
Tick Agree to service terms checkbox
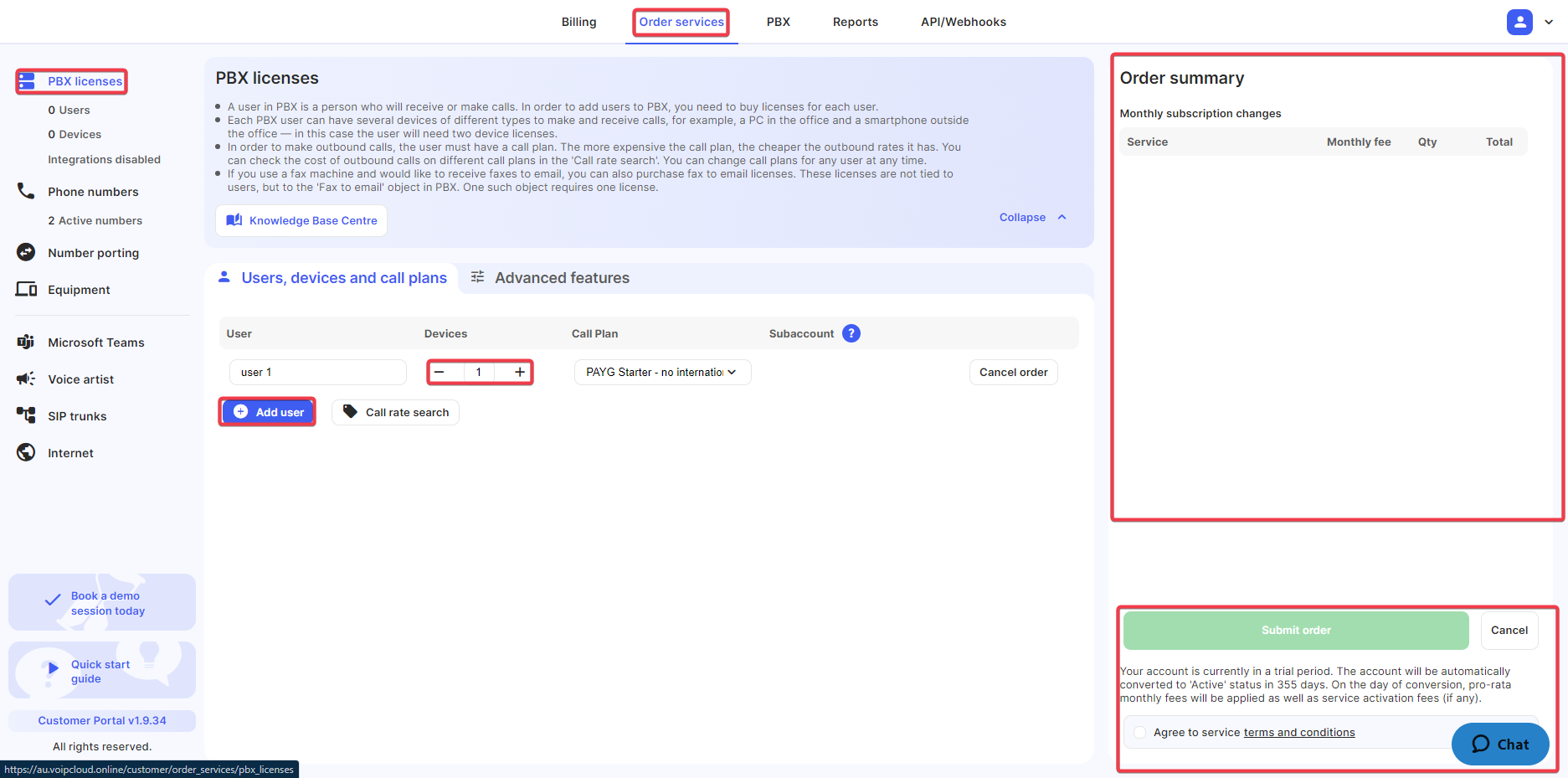pyautogui.click(x=1139, y=733)
